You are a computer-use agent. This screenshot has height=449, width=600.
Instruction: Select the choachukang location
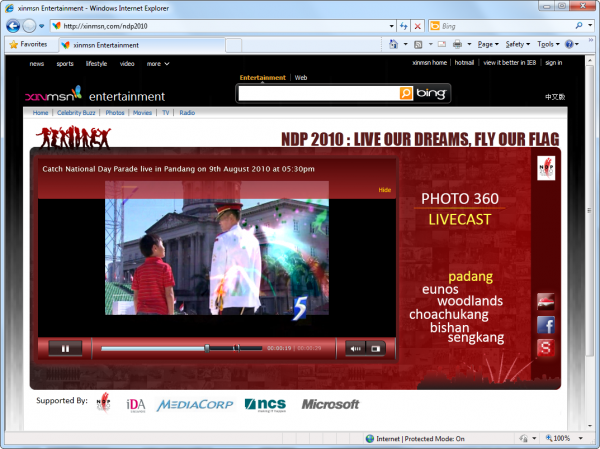[x=448, y=315]
